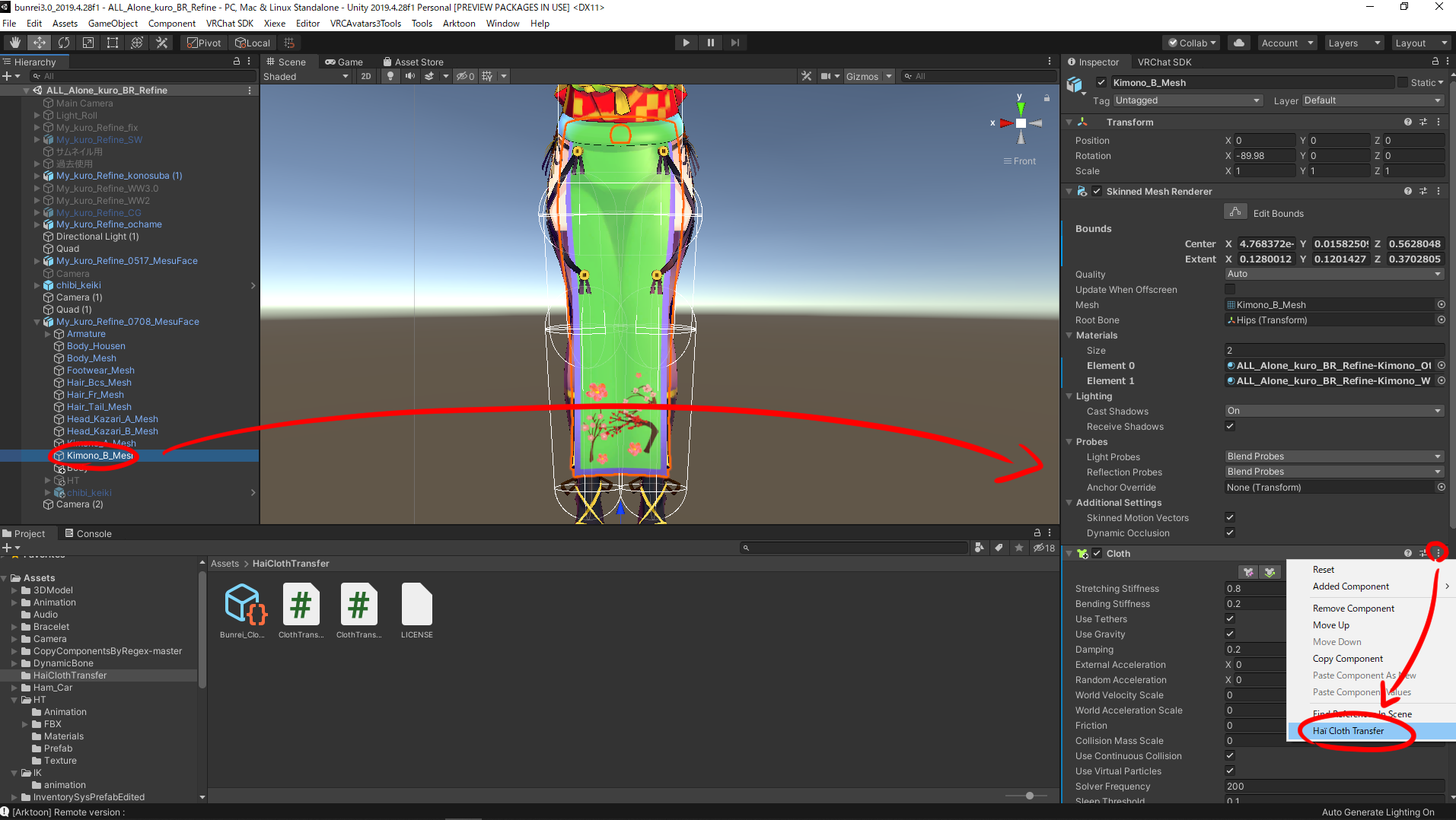The image size is (1456, 820).
Task: Open the VRChat SDK menu
Action: 229,24
